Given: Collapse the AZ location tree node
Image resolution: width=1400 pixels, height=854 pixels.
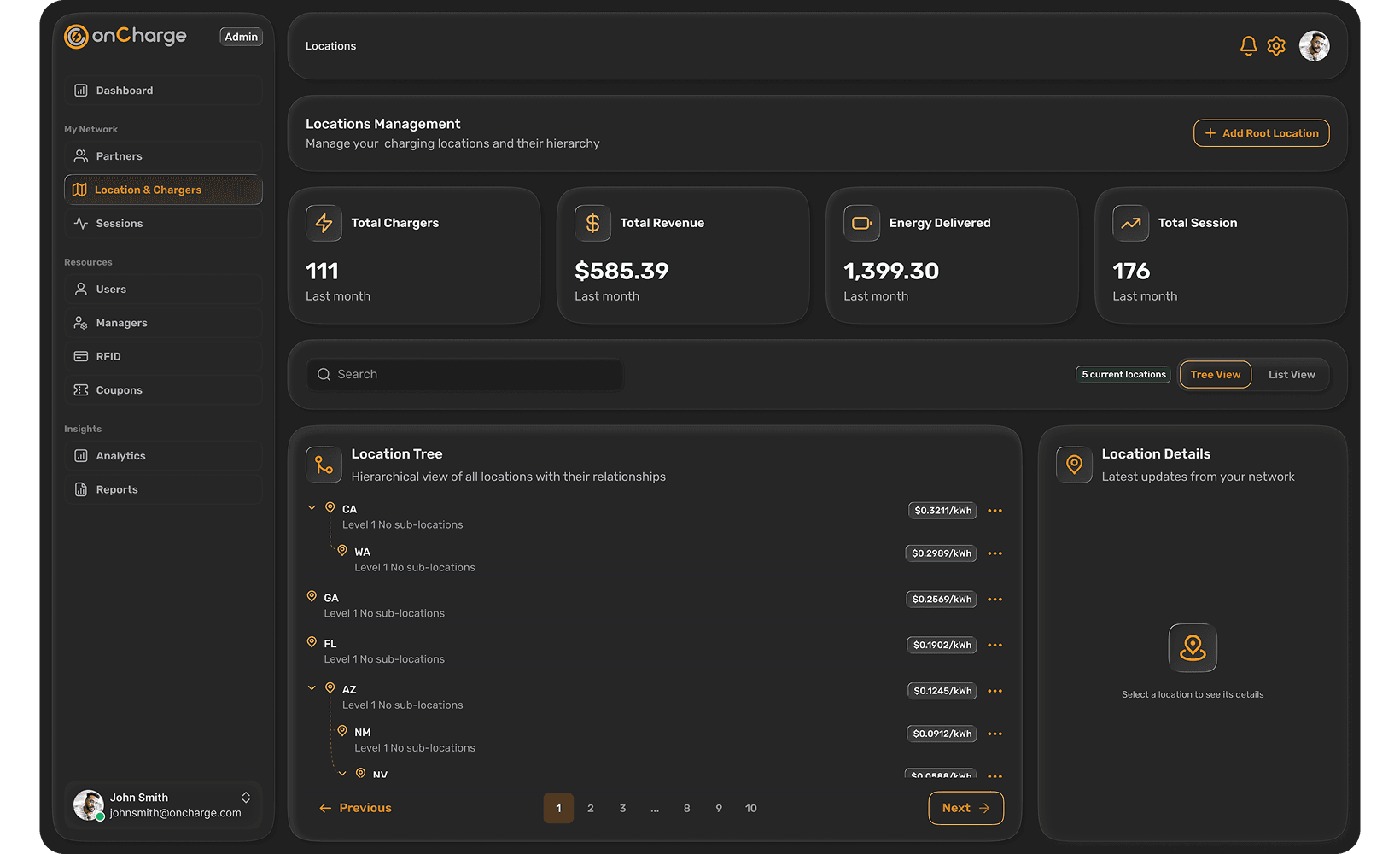Looking at the screenshot, I should [x=312, y=687].
